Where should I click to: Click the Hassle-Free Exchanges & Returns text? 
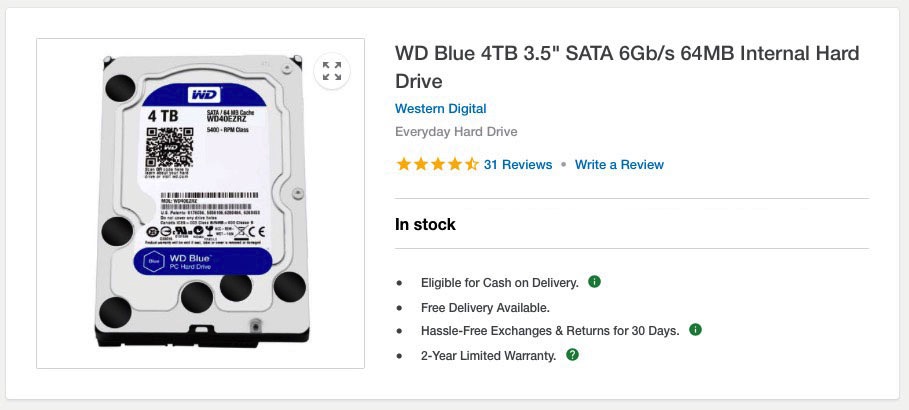point(550,331)
